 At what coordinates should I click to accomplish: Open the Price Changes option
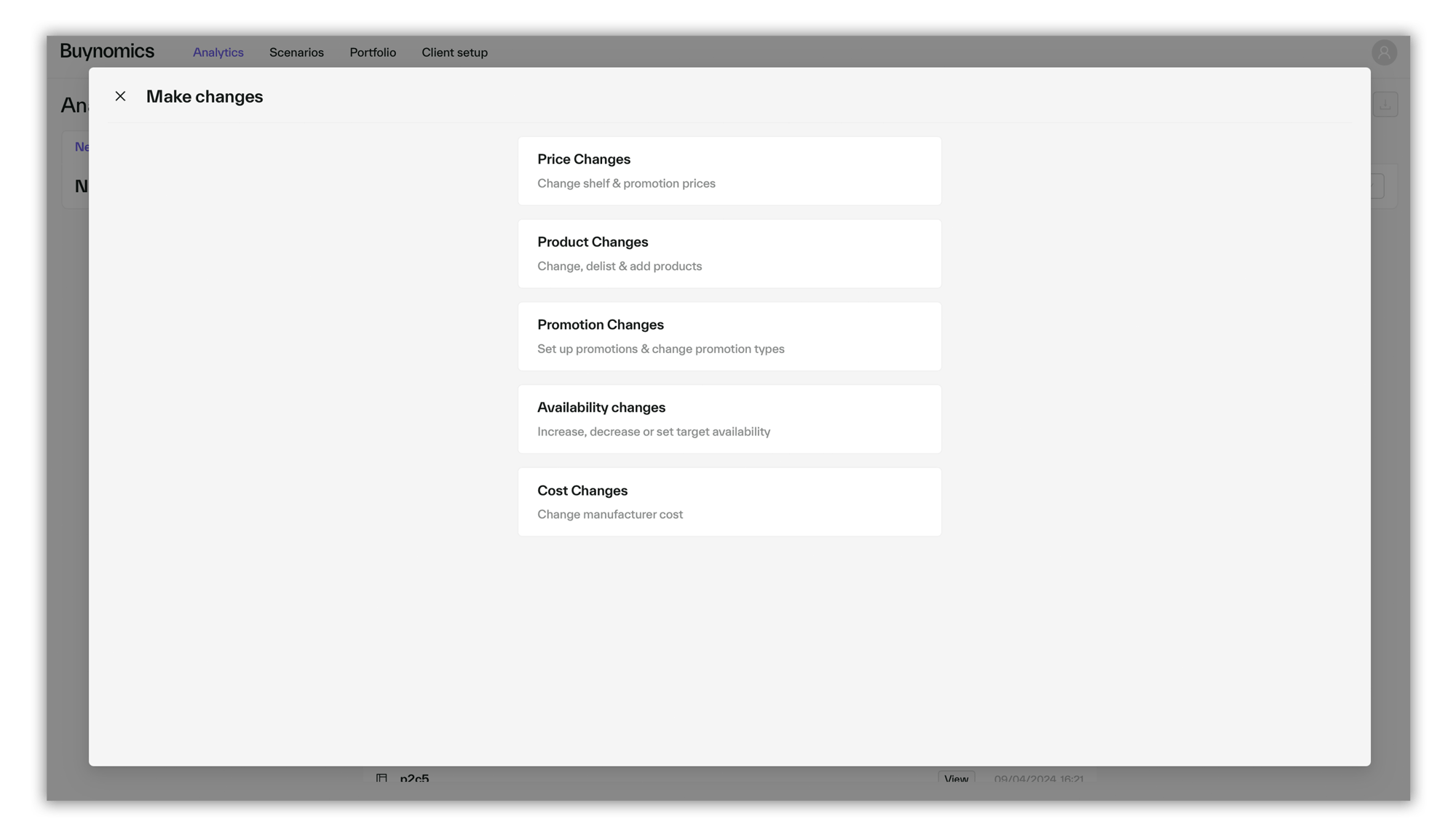[729, 171]
